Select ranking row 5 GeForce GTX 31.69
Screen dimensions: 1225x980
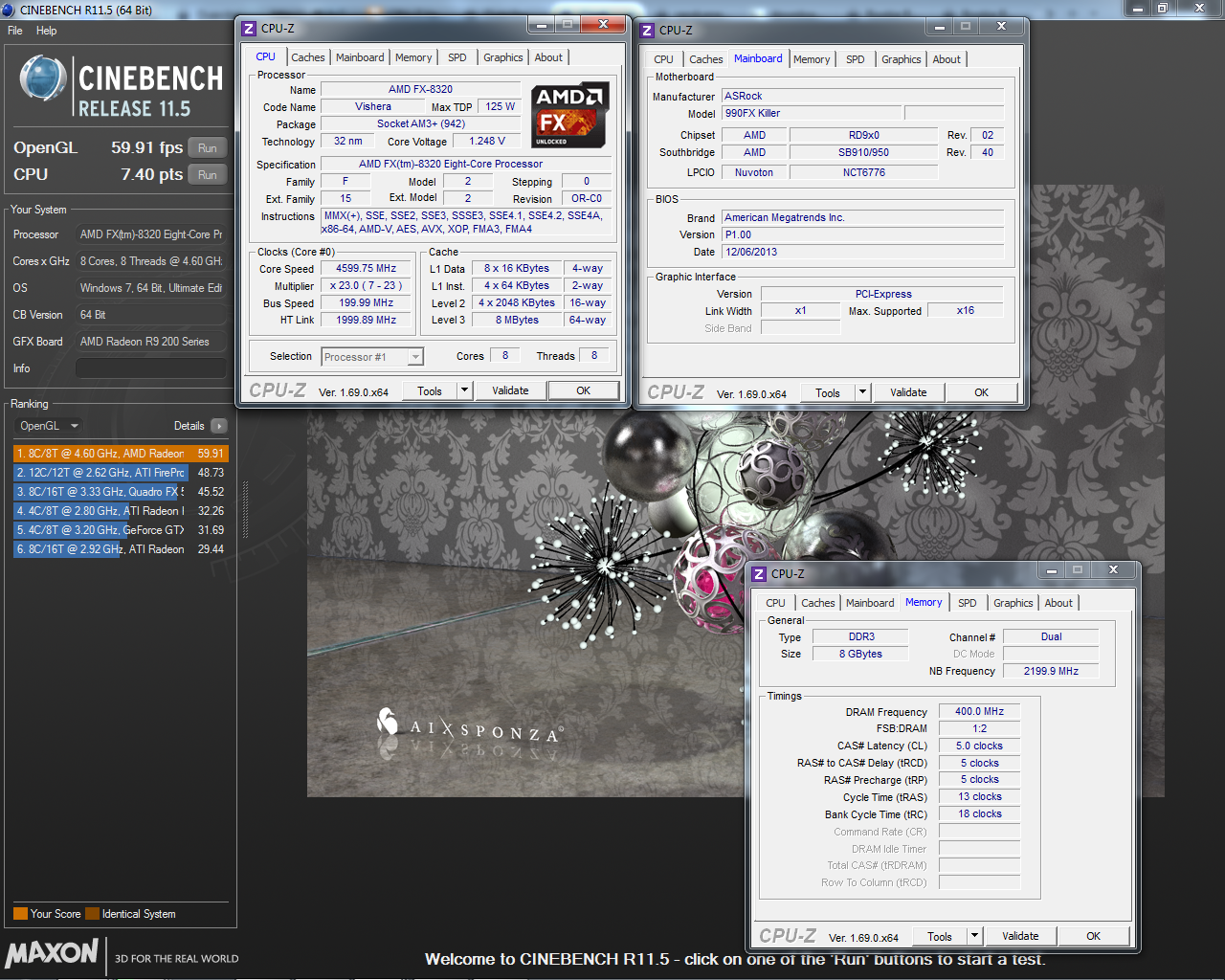[x=121, y=530]
